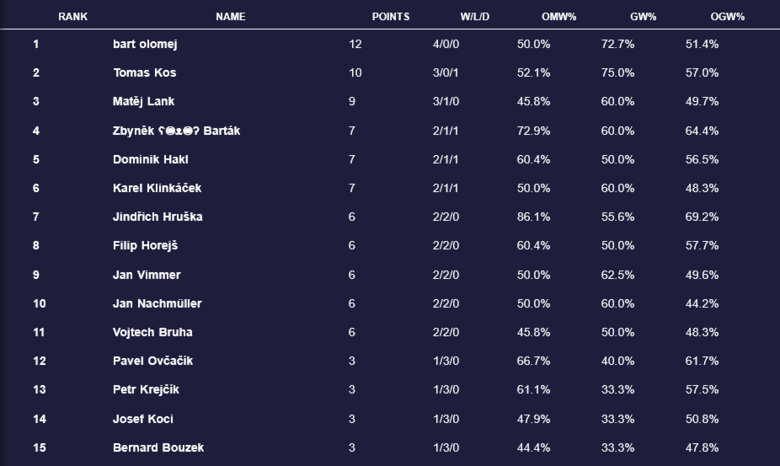This screenshot has width=780, height=466.
Task: Select Jan Vimmer's name
Action: tap(147, 275)
